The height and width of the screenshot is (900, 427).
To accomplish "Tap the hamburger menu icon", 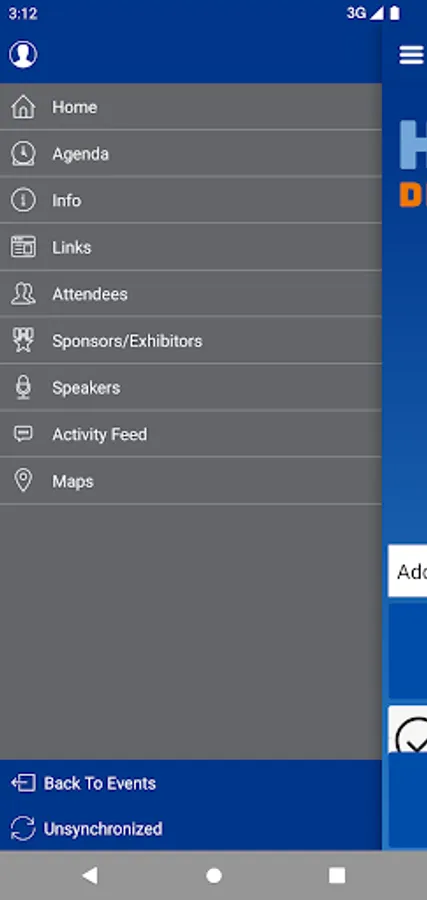I will pos(412,55).
